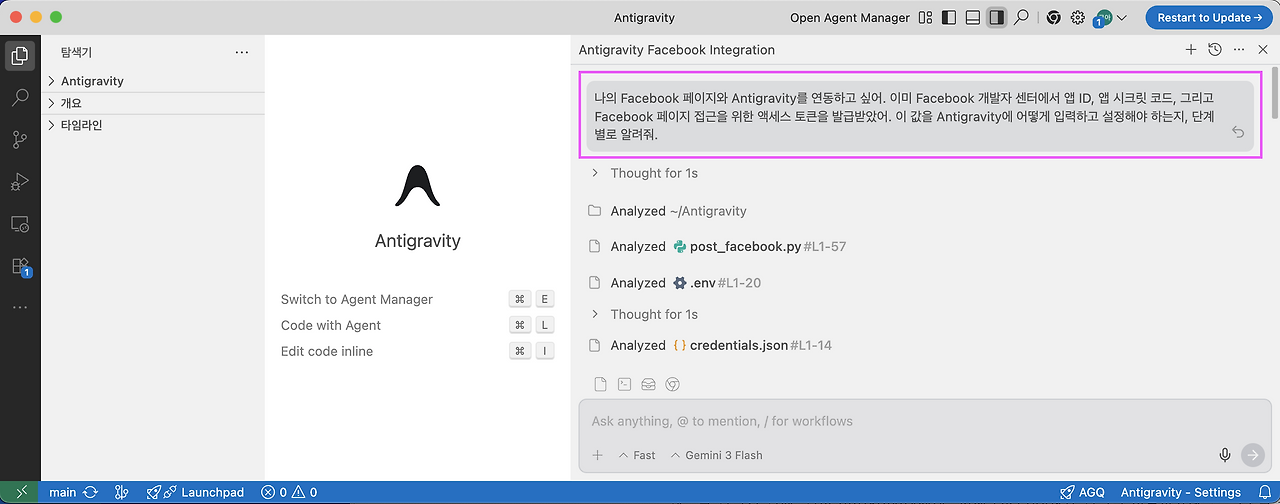Click the user account avatar

click(1102, 18)
